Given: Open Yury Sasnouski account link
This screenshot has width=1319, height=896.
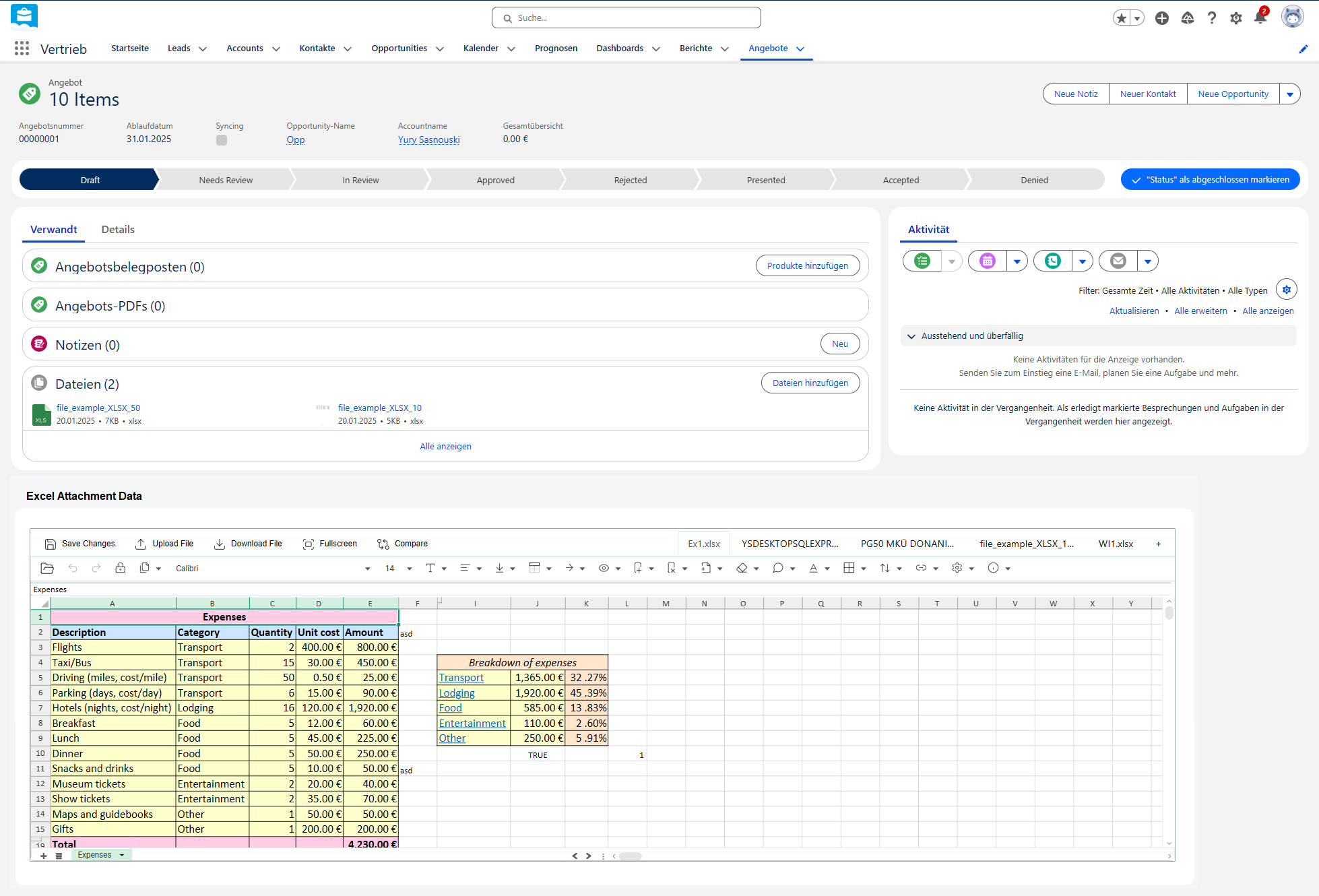Looking at the screenshot, I should click(428, 139).
